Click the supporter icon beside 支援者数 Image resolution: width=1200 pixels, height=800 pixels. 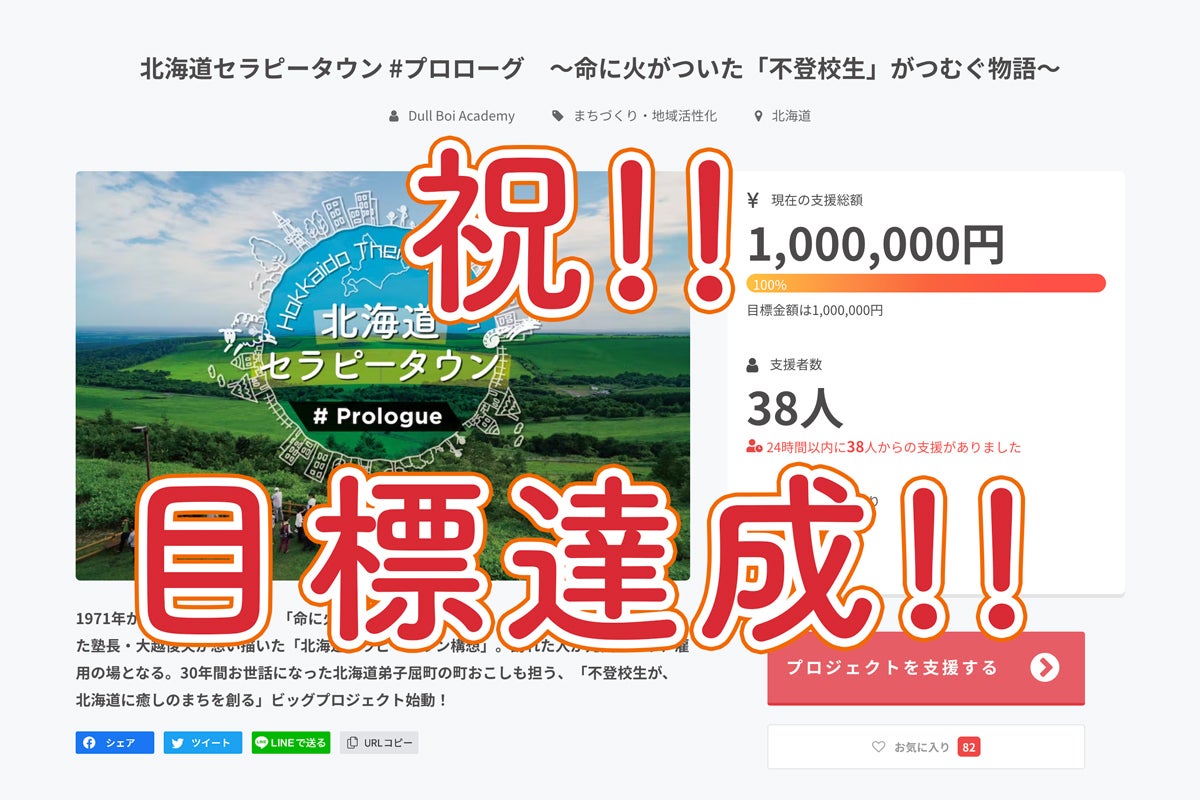[753, 365]
